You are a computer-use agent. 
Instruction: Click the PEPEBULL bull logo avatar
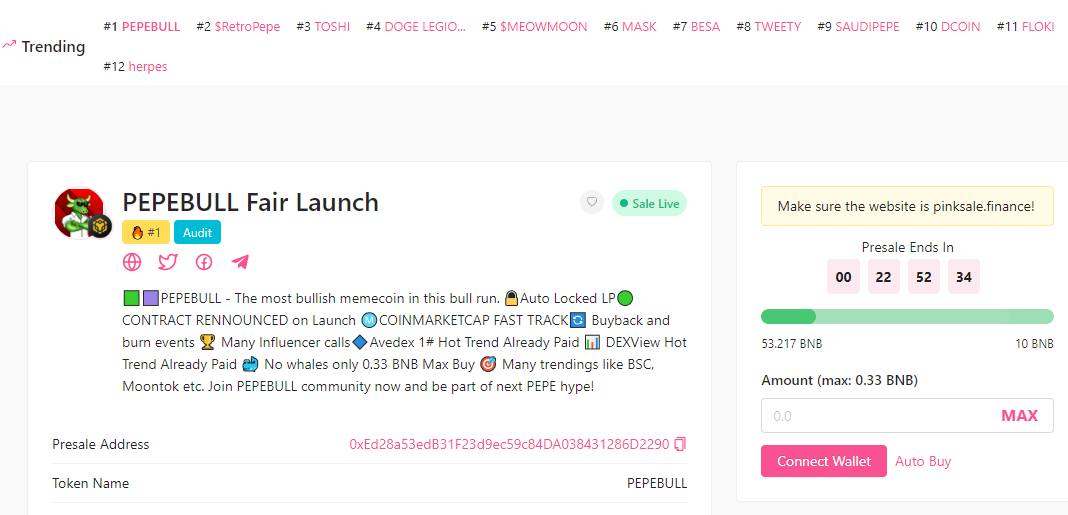pyautogui.click(x=80, y=213)
